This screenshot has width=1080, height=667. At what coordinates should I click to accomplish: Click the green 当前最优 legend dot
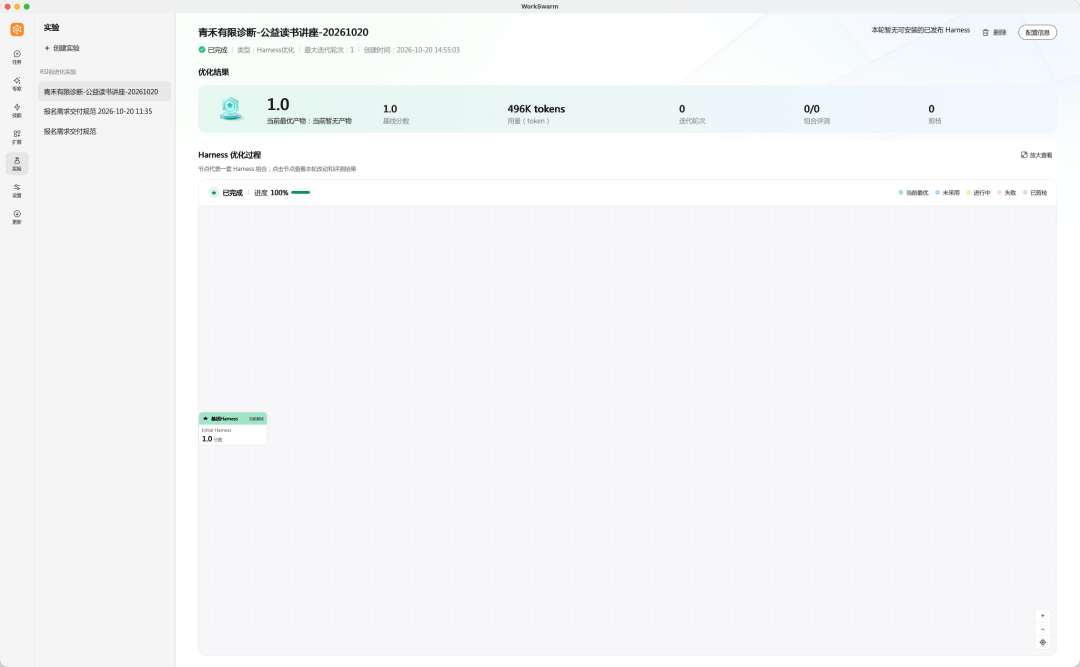click(x=900, y=193)
